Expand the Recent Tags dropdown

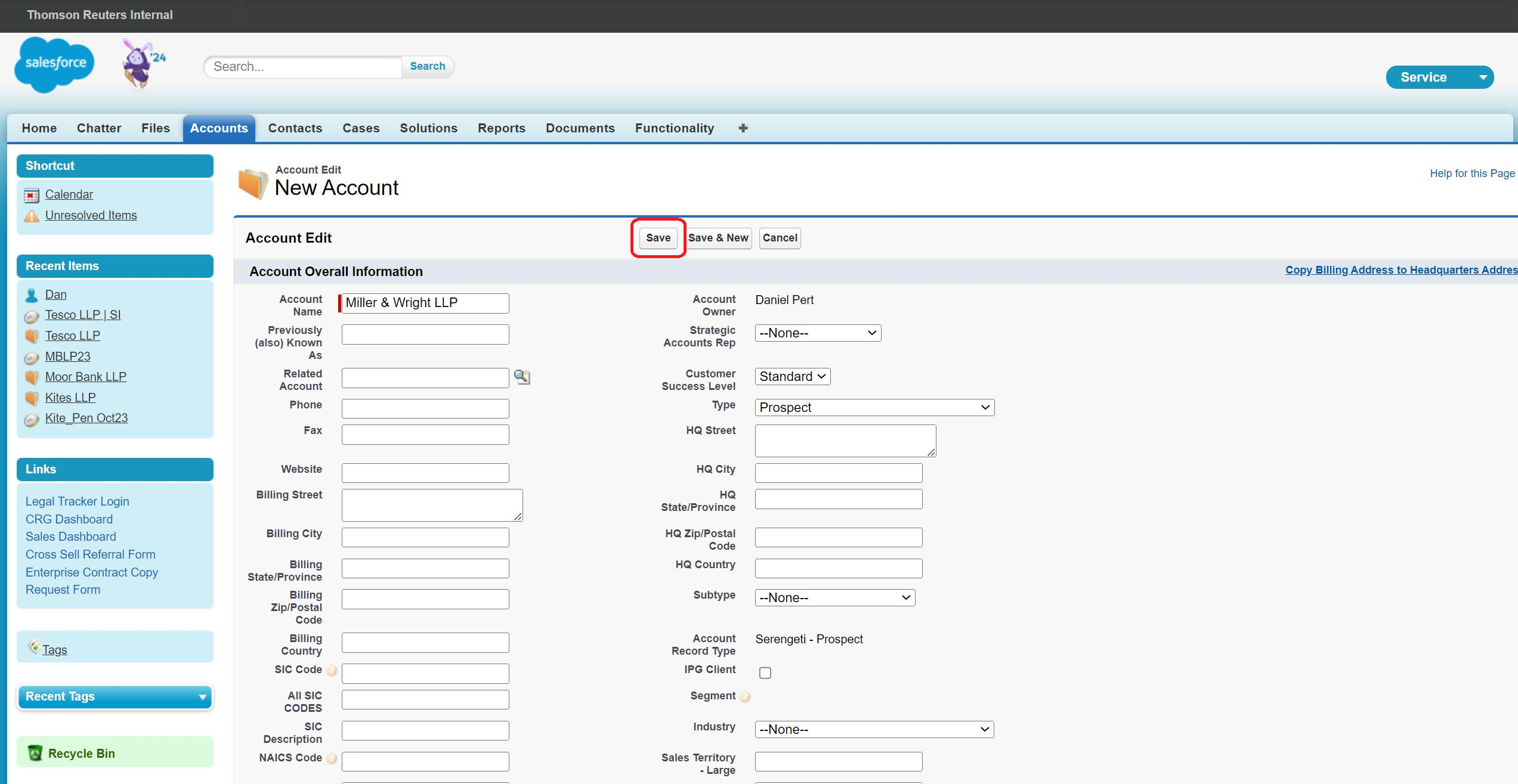(115, 696)
